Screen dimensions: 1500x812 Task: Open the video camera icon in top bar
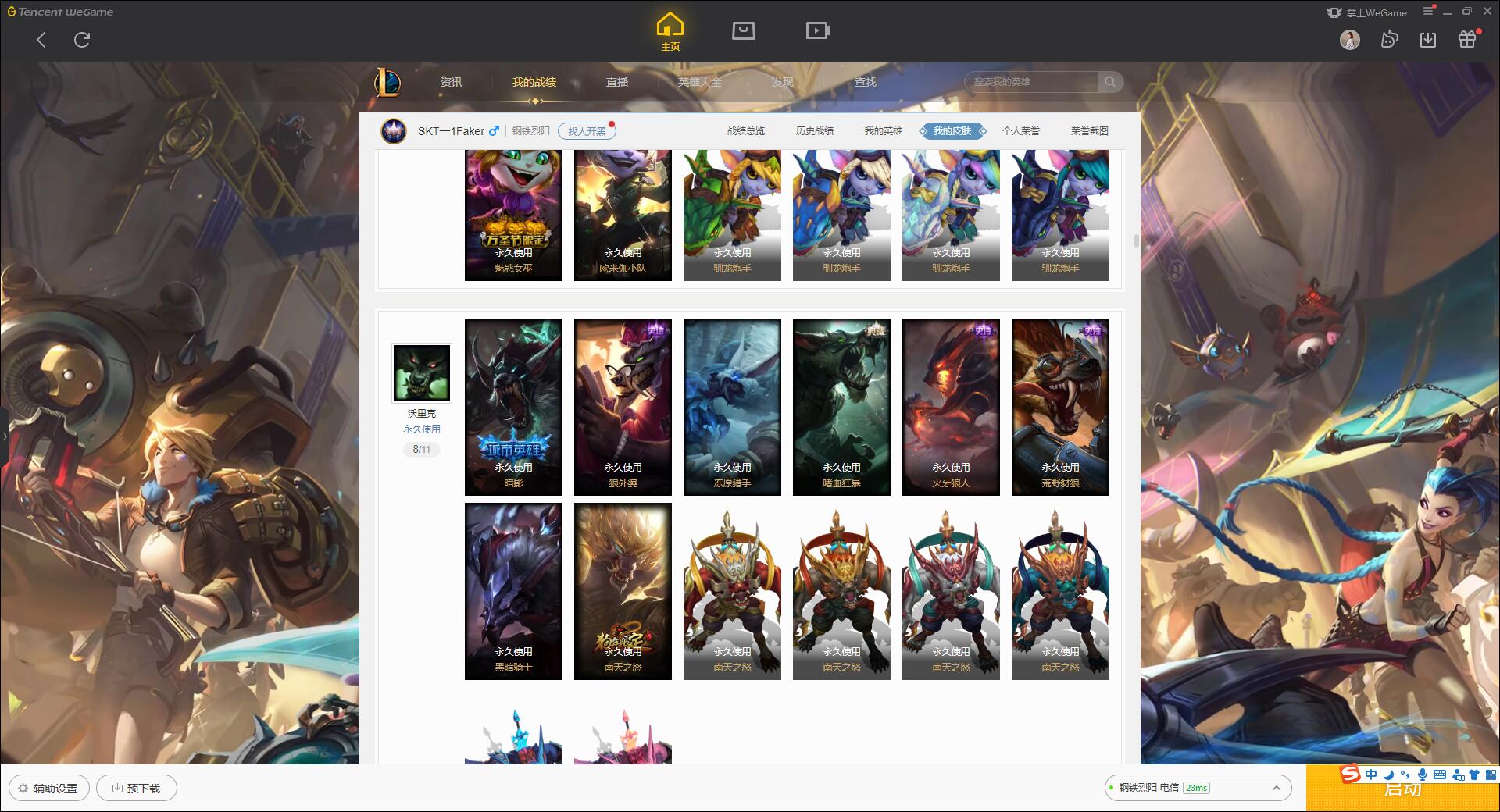click(817, 30)
